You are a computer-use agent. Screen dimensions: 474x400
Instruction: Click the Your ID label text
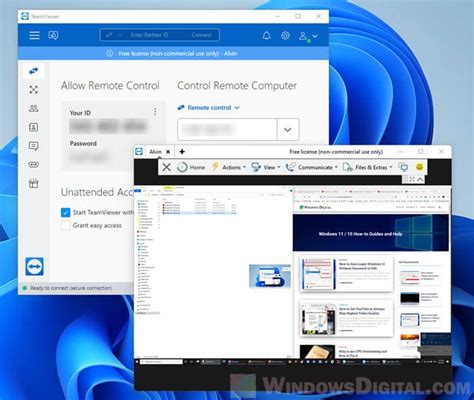click(x=80, y=113)
